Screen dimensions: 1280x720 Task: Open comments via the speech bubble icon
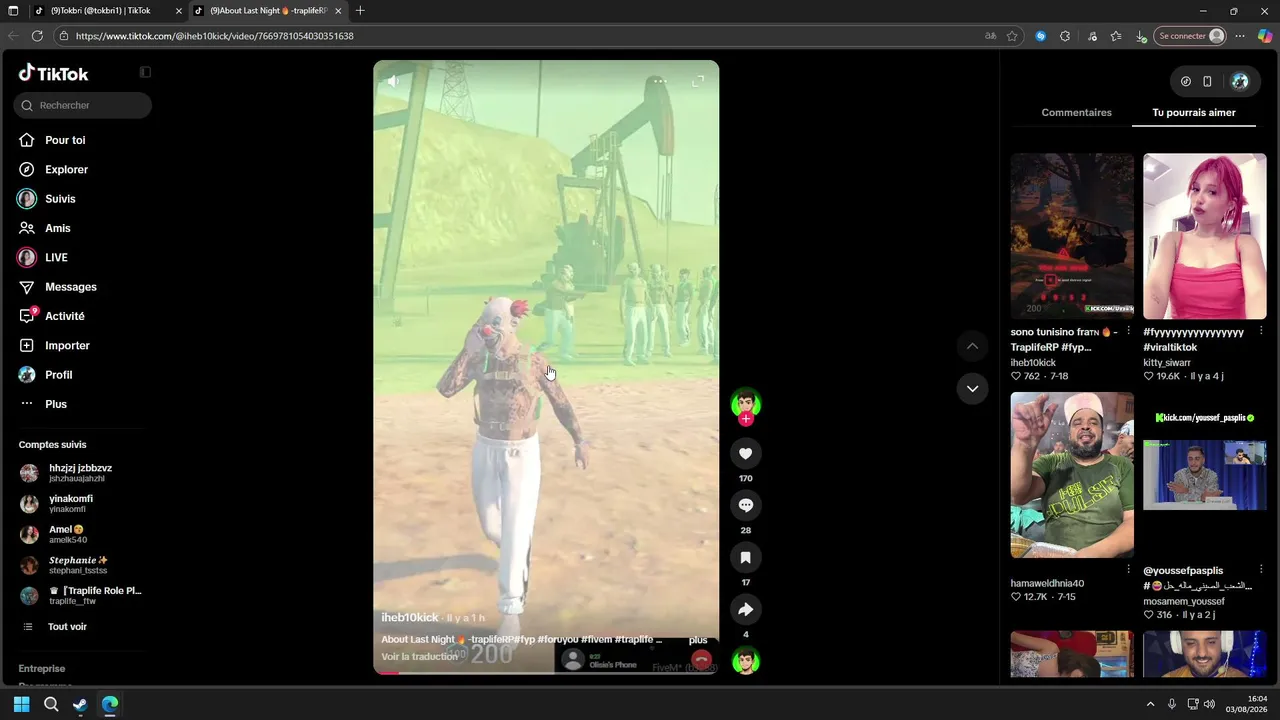pos(745,506)
